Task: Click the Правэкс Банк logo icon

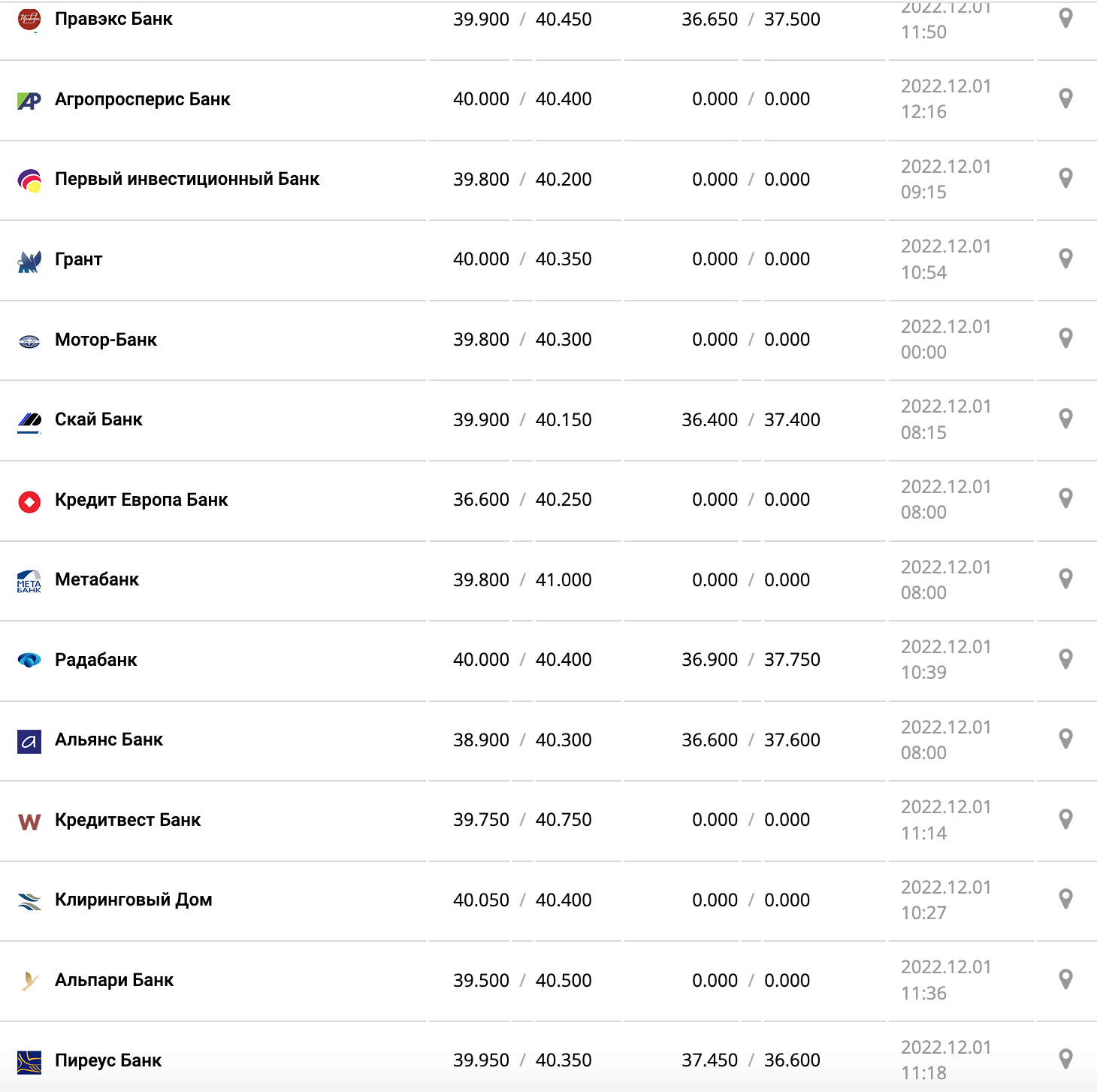Action: (29, 20)
